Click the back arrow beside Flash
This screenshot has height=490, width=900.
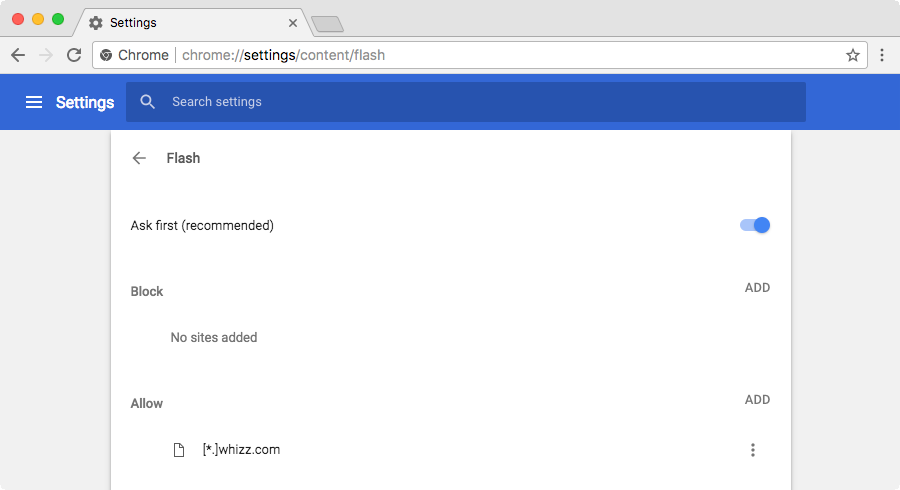(139, 158)
